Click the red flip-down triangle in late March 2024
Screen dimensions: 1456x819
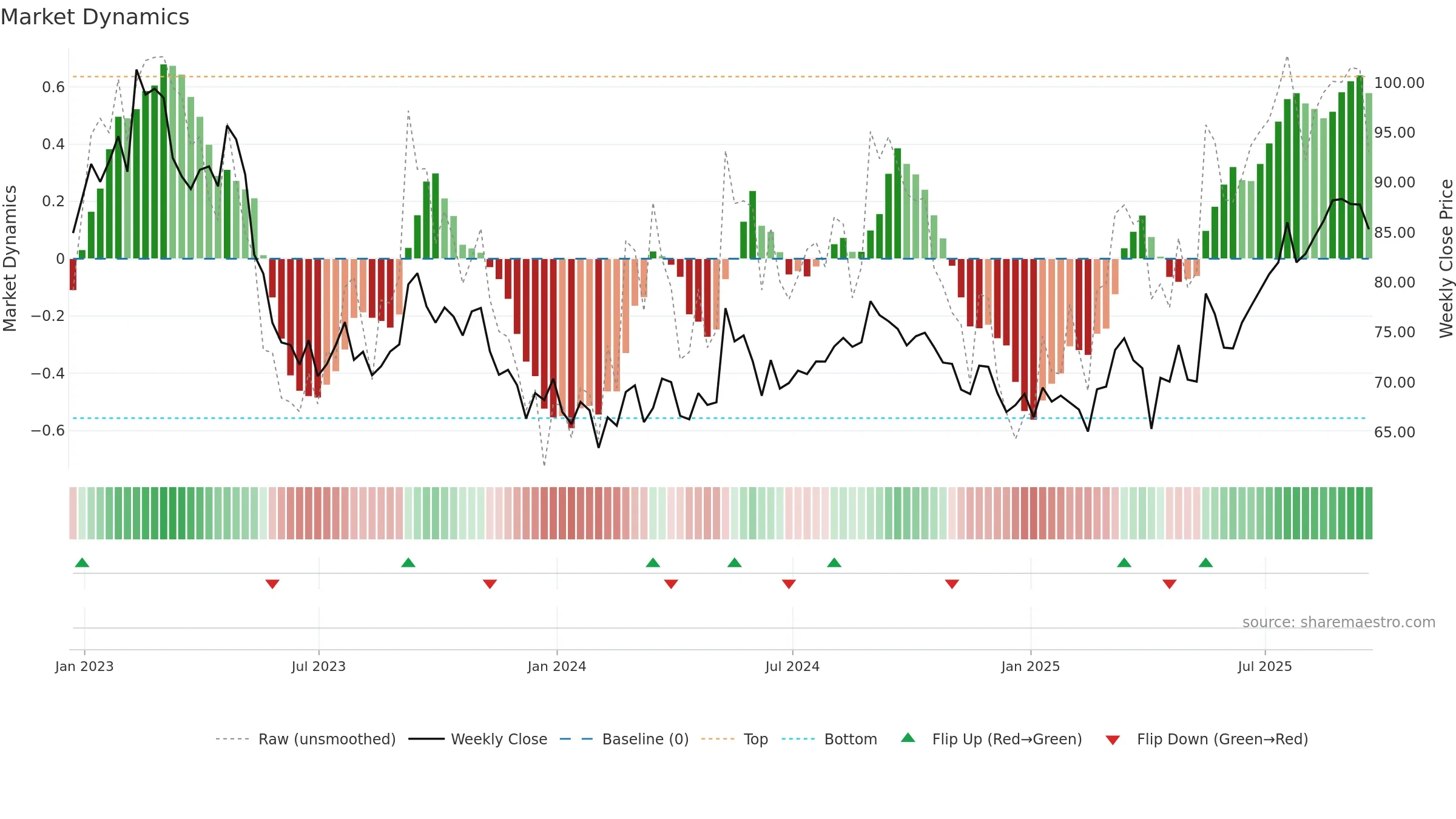[671, 584]
